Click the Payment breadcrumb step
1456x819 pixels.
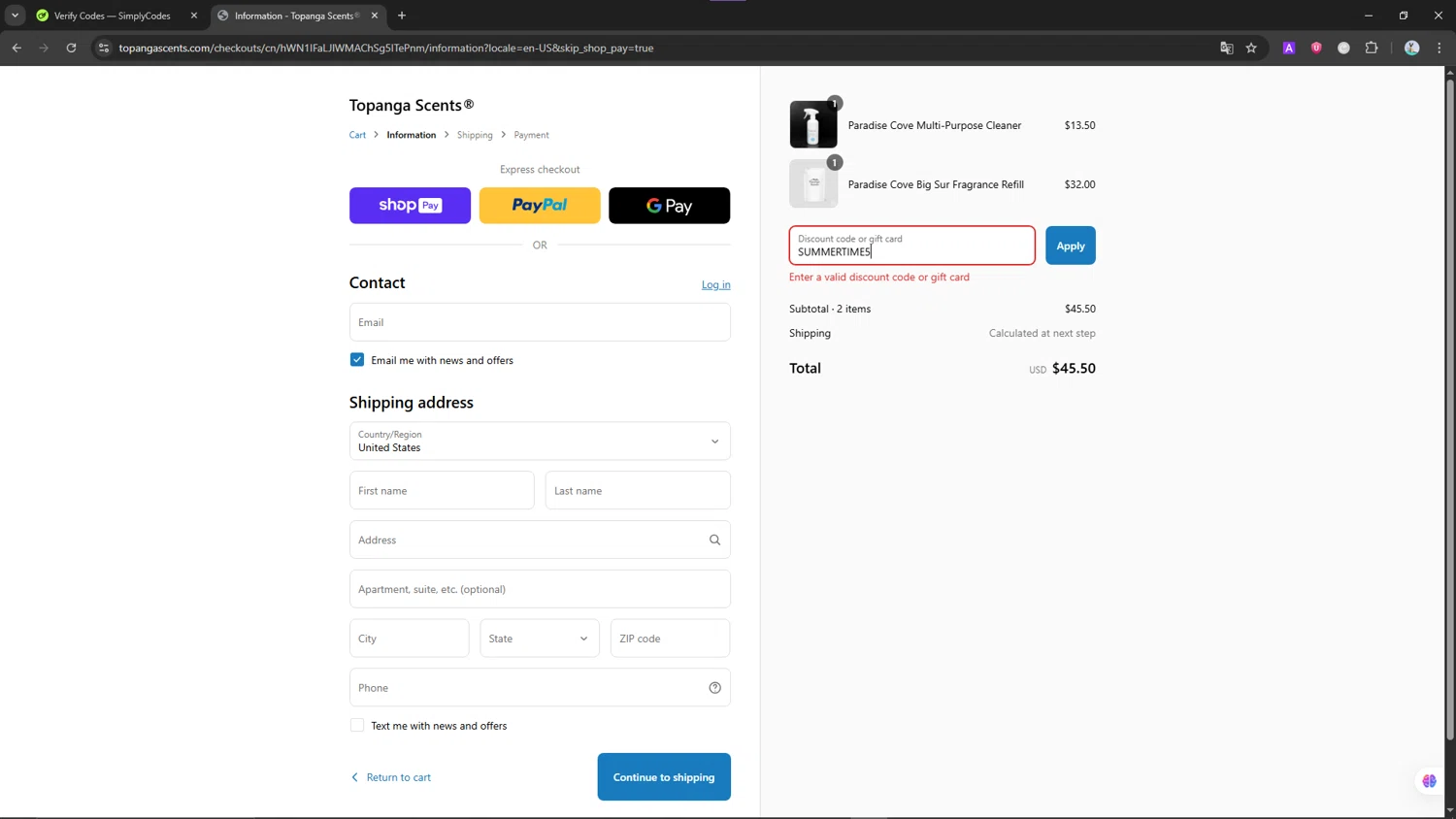click(531, 135)
